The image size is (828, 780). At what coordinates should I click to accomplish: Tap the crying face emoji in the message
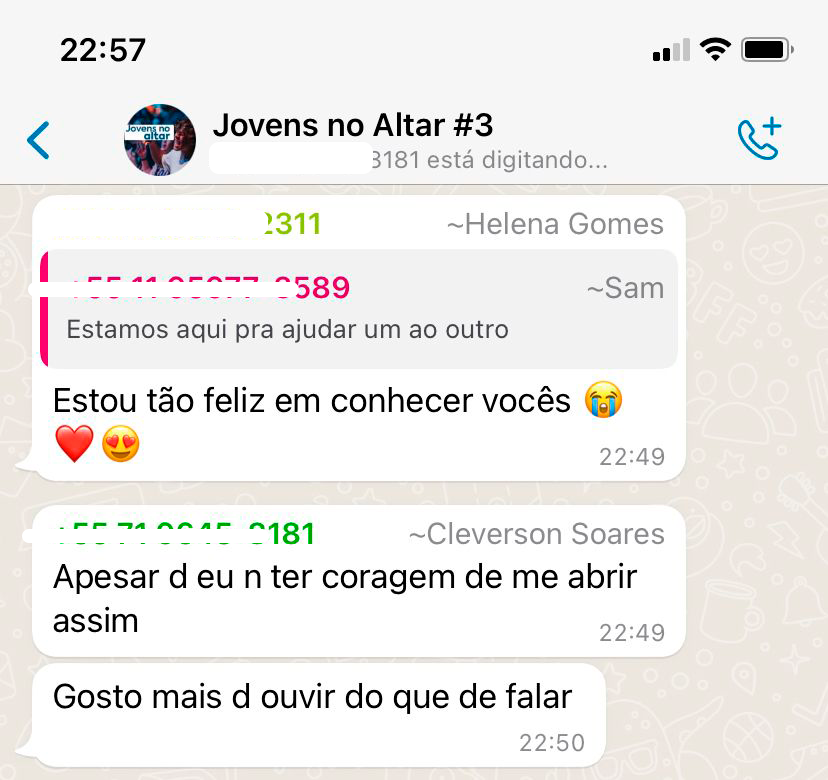point(604,400)
